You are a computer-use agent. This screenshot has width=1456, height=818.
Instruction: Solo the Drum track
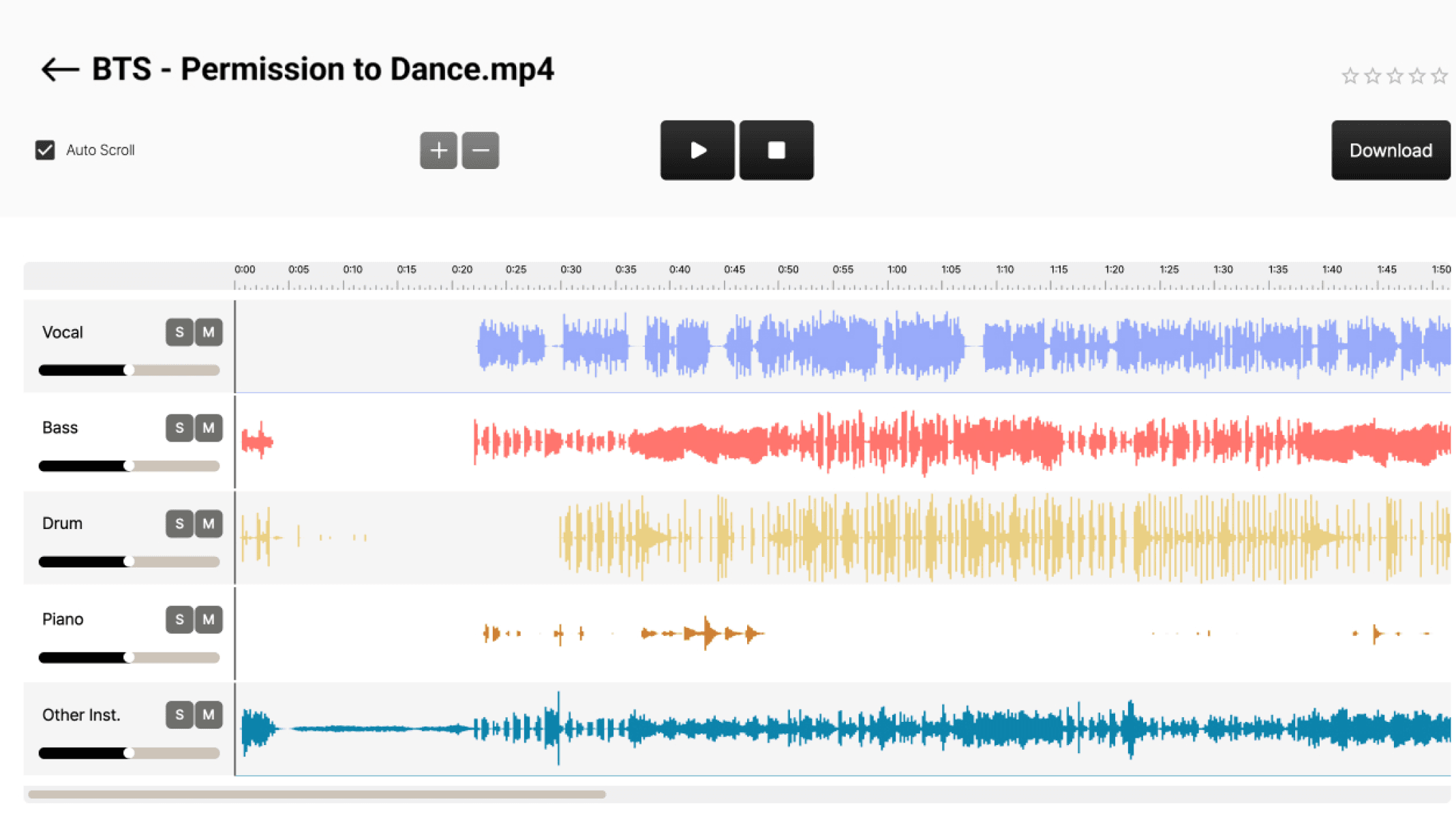point(179,524)
